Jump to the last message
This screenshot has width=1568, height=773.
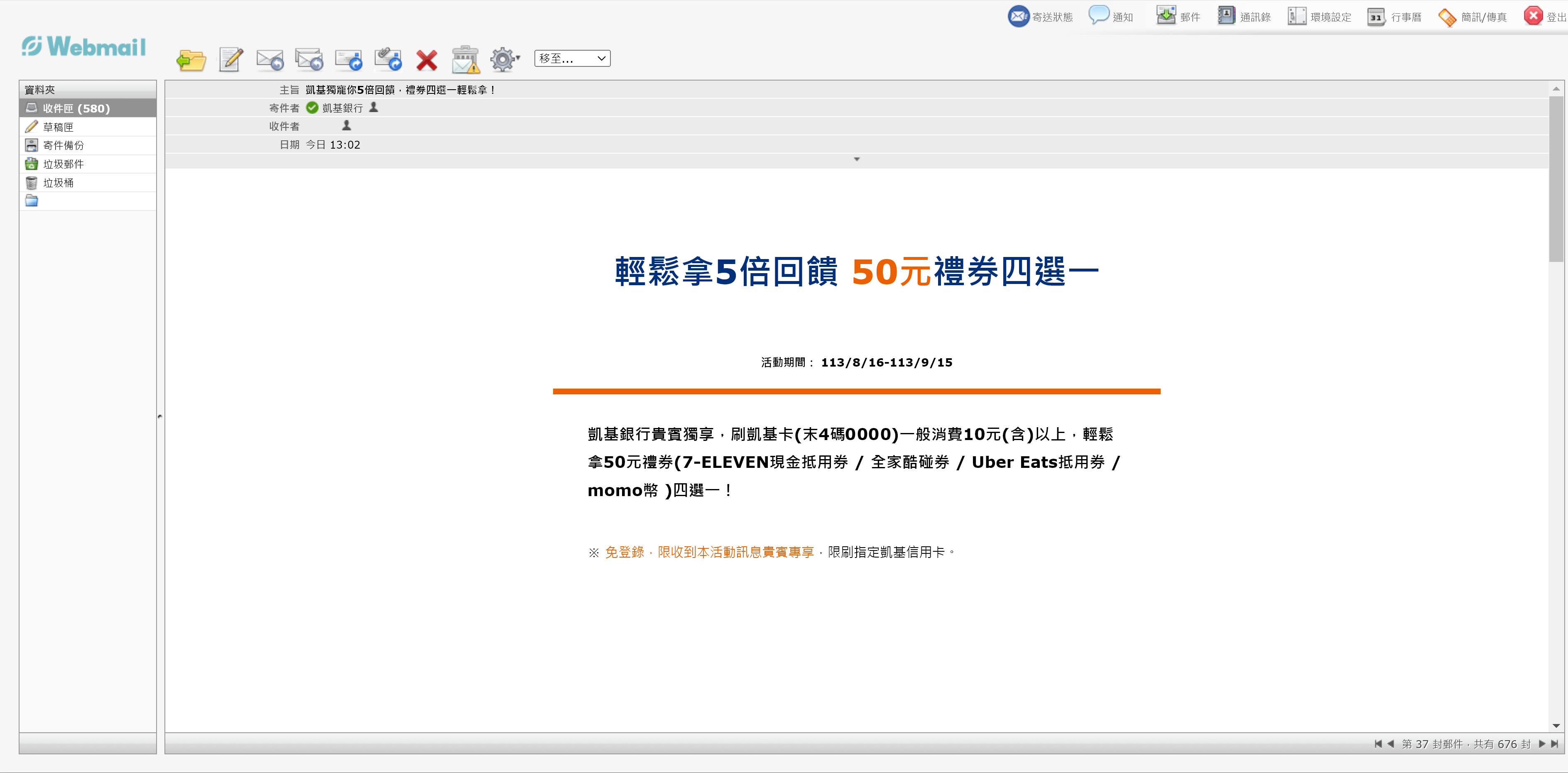tap(1555, 744)
